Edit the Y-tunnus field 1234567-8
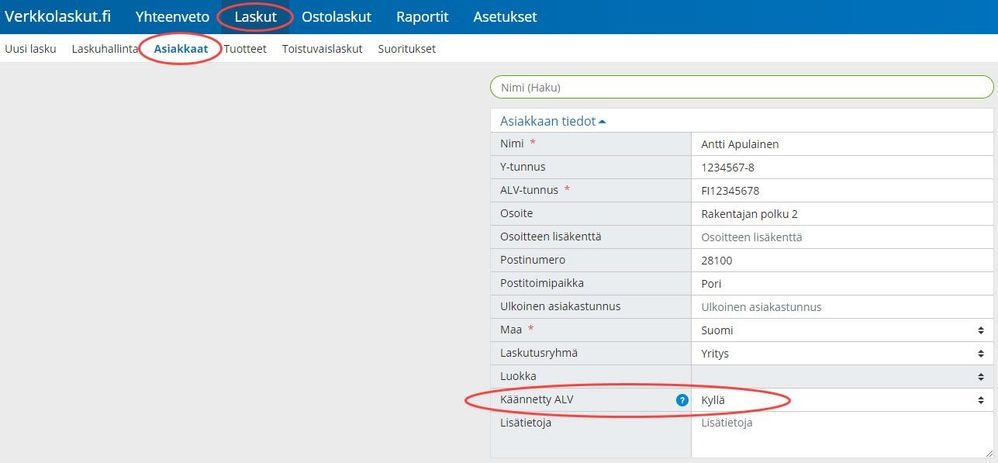The image size is (998, 463). pyautogui.click(x=843, y=167)
